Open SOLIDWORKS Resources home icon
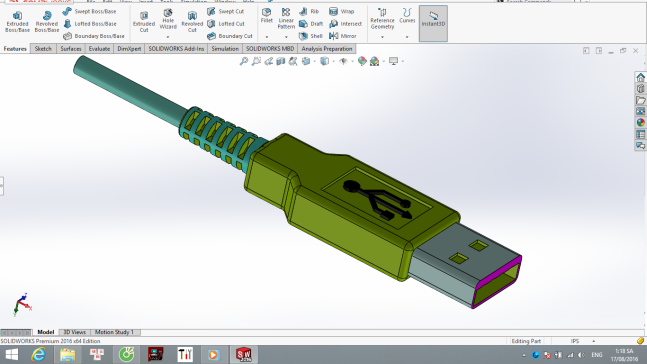This screenshot has height=364, width=647. pos(640,78)
